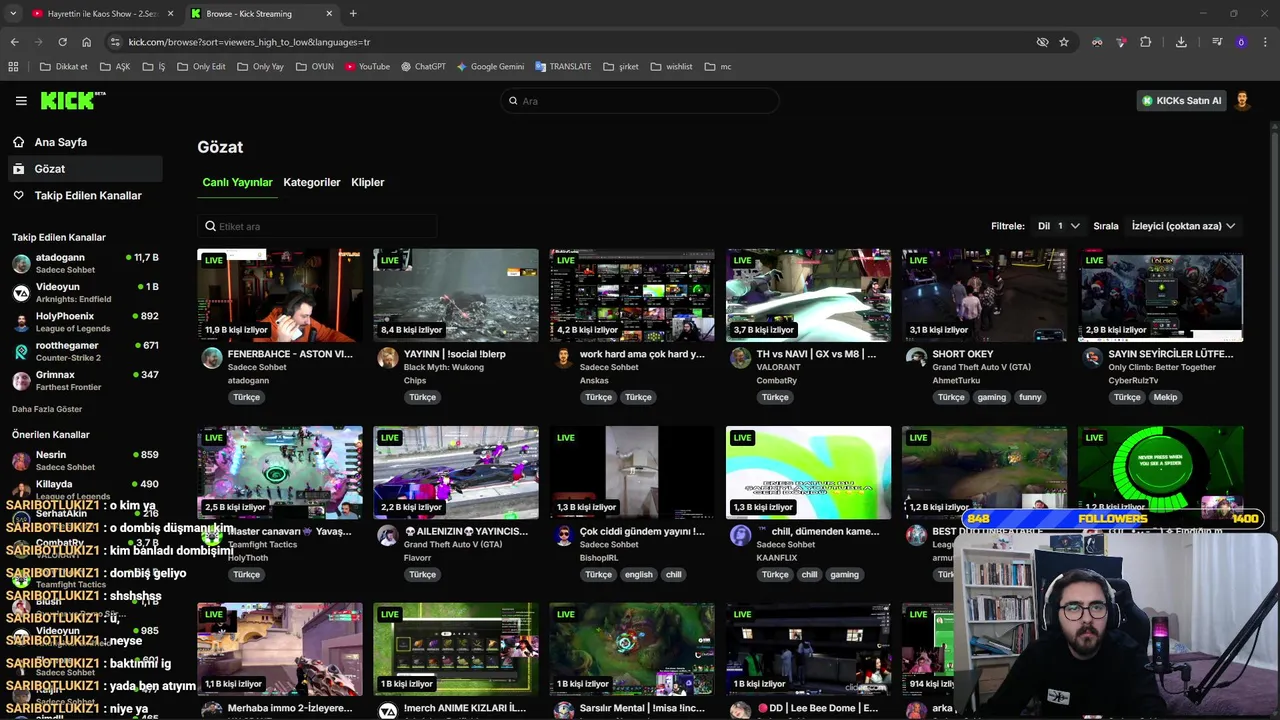Open the TRANSLATE bookmark
Screen dimensions: 1280x720
click(x=563, y=67)
